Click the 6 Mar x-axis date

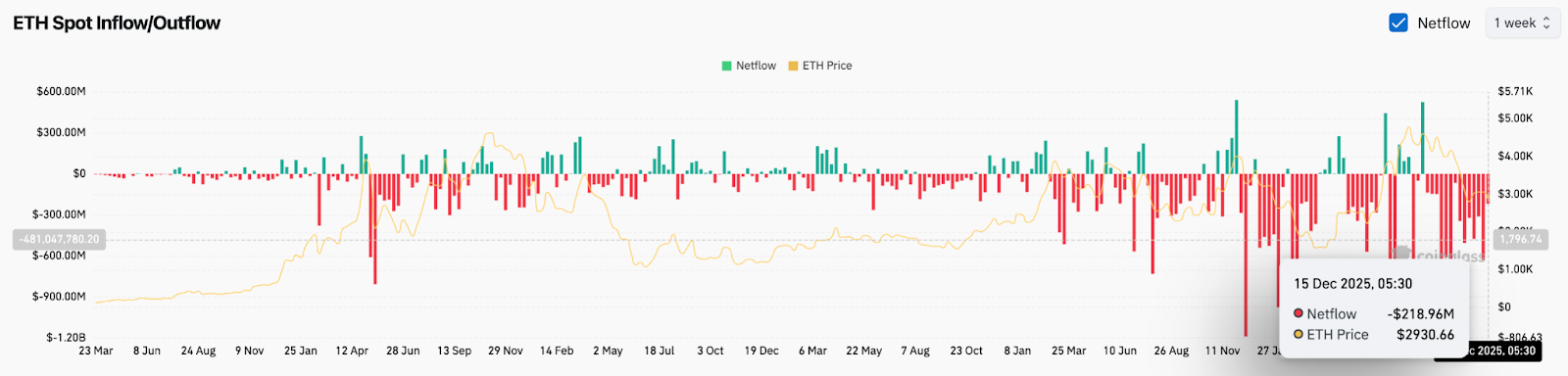pos(812,351)
